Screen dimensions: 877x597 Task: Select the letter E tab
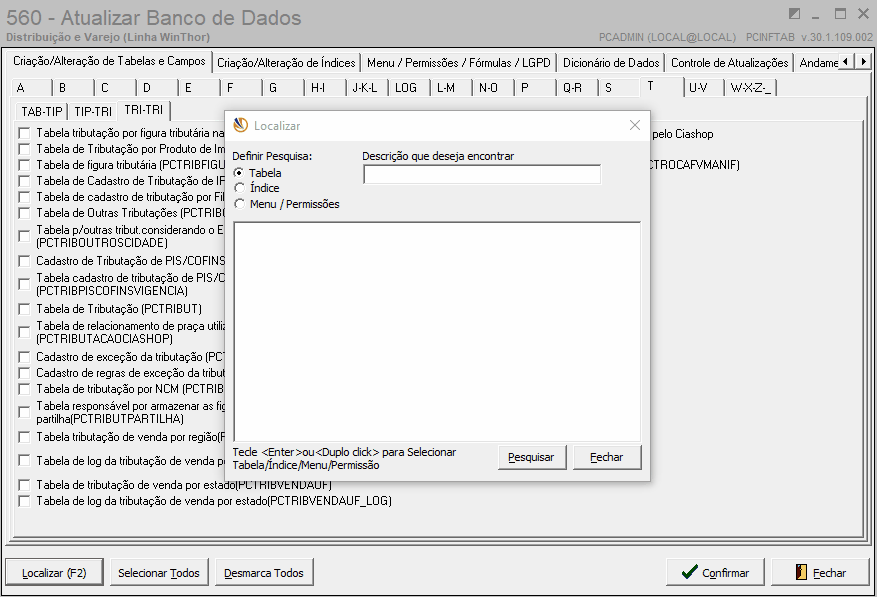pyautogui.click(x=199, y=88)
